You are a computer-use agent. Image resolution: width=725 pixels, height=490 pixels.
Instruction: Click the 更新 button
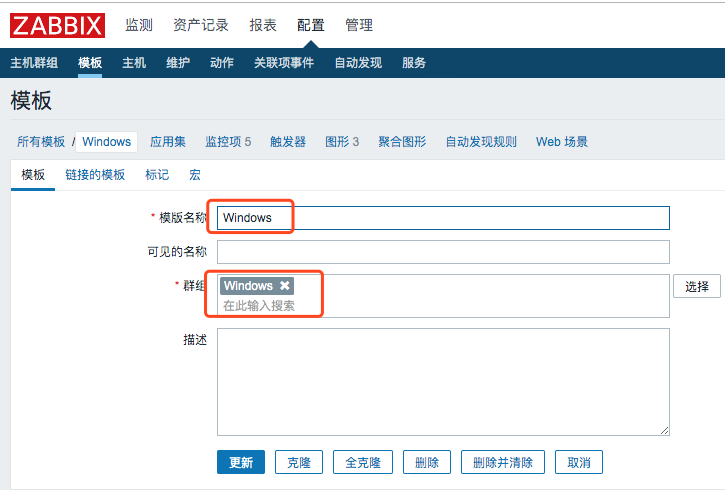point(241,462)
